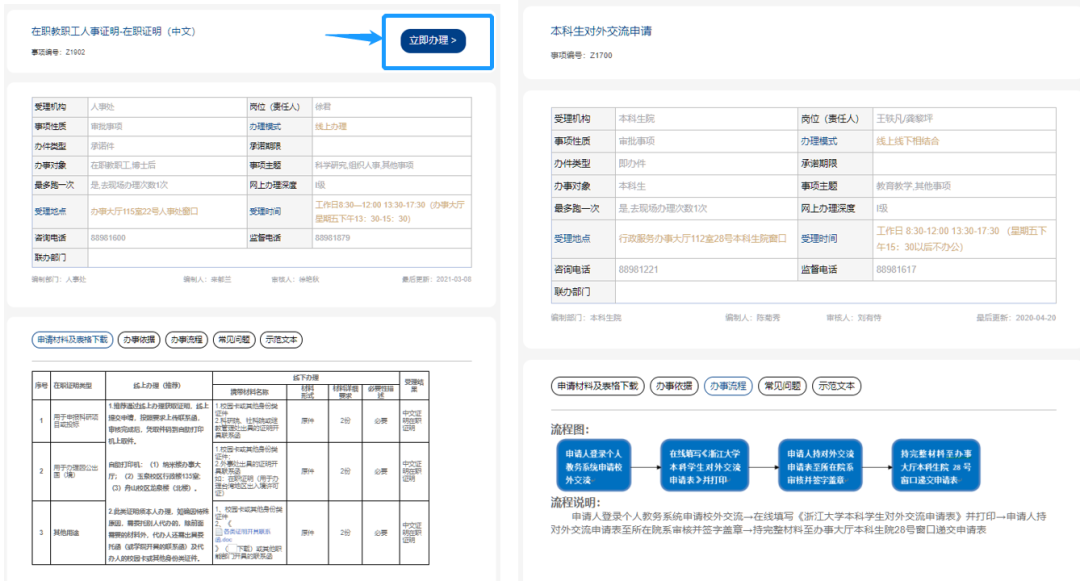This screenshot has height=581, width=1080.
Task: Select 示范文本 tab in left page
Action: click(281, 340)
